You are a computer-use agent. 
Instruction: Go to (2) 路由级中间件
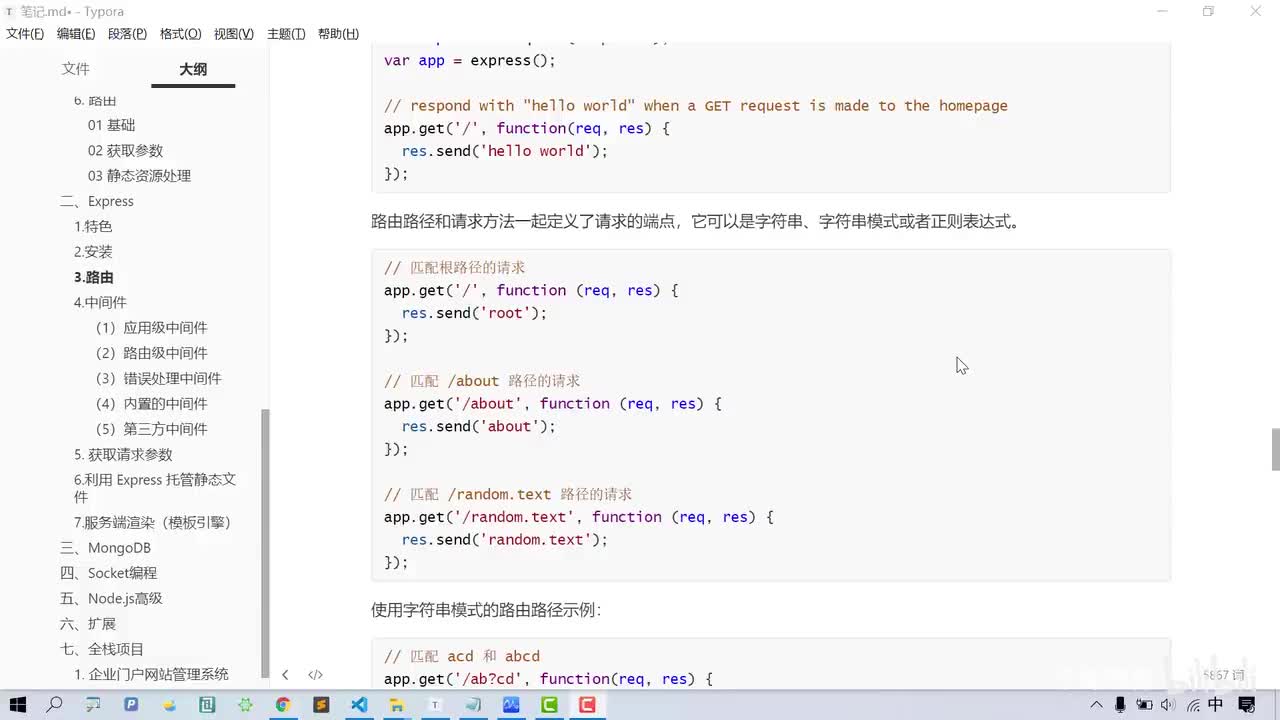click(x=152, y=353)
